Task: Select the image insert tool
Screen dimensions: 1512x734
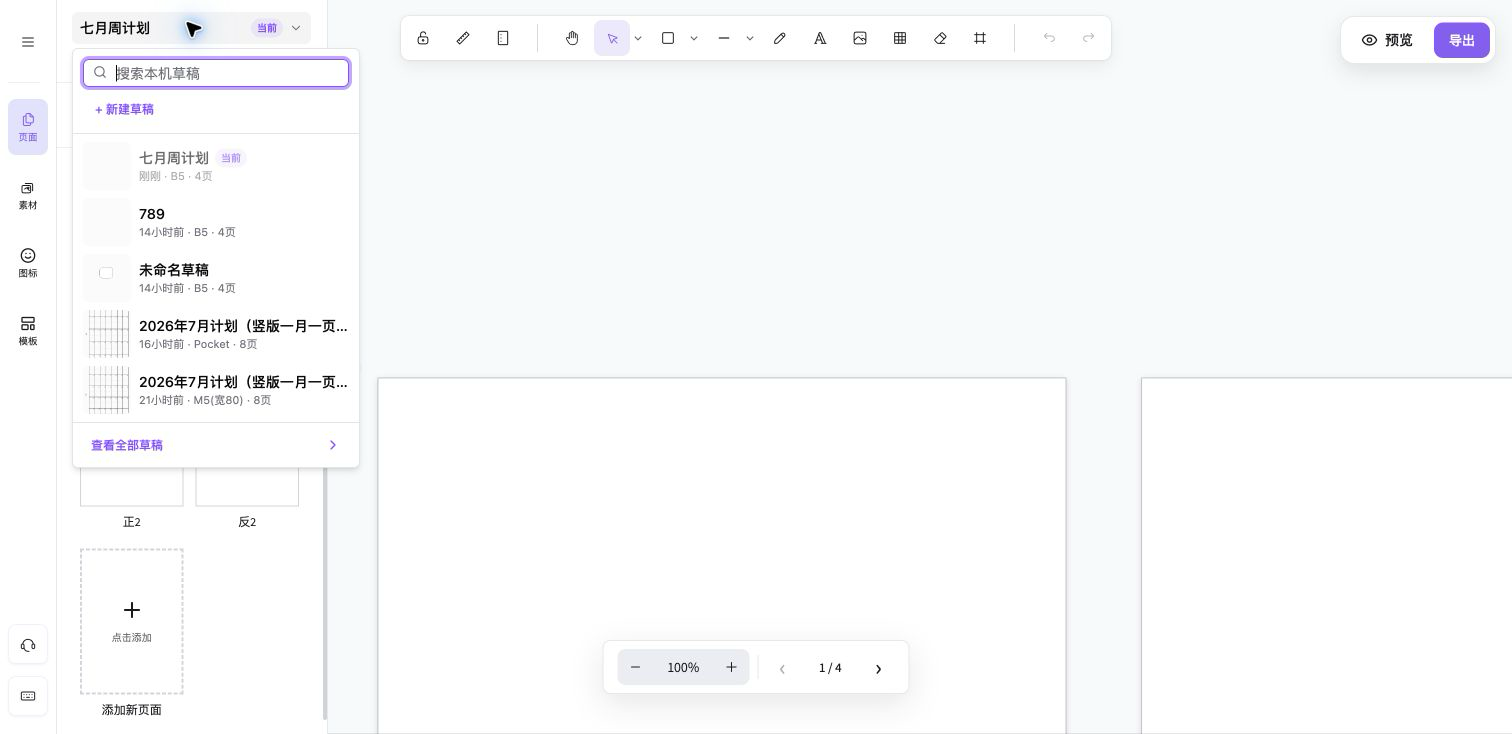Action: pyautogui.click(x=860, y=38)
